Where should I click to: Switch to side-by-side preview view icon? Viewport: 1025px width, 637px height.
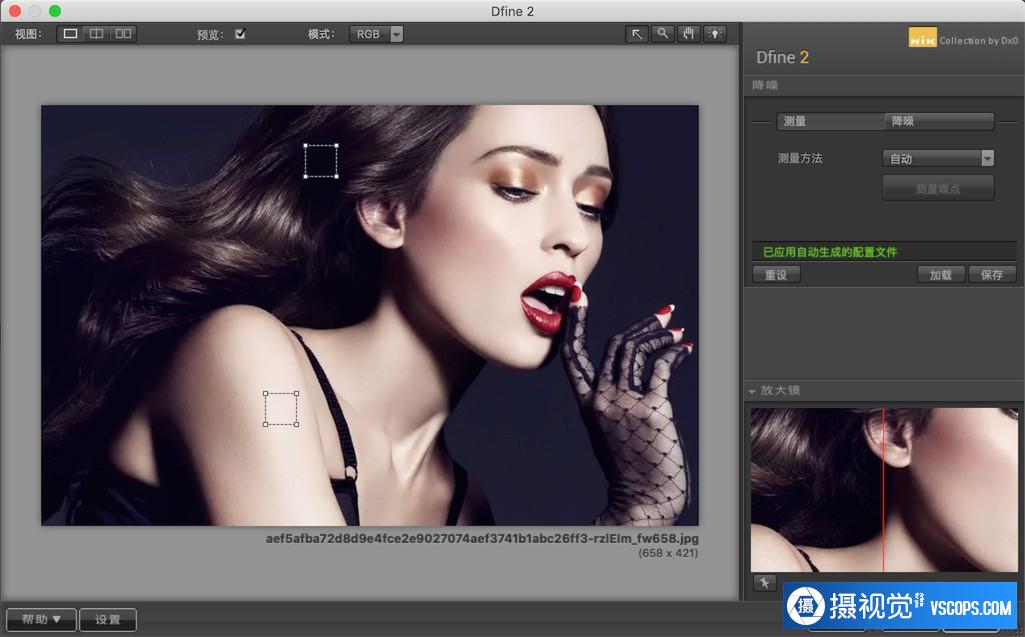pyautogui.click(x=123, y=33)
